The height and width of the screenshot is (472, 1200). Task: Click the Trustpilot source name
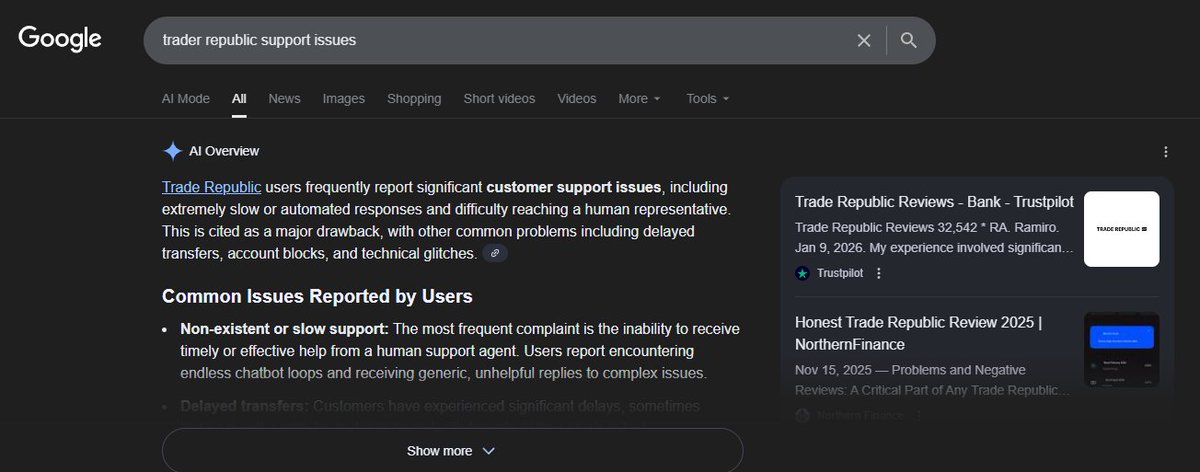click(x=838, y=273)
